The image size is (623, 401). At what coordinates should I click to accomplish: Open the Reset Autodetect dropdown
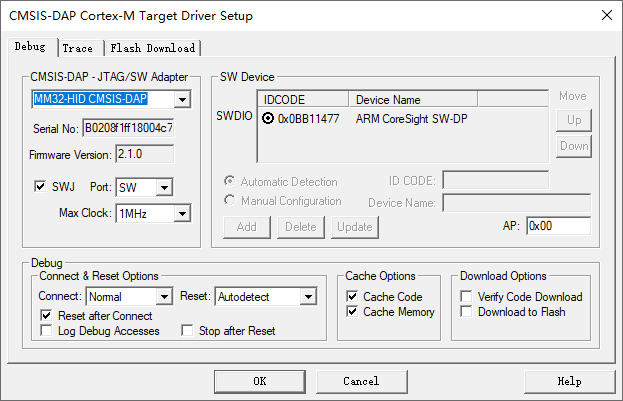tap(308, 297)
